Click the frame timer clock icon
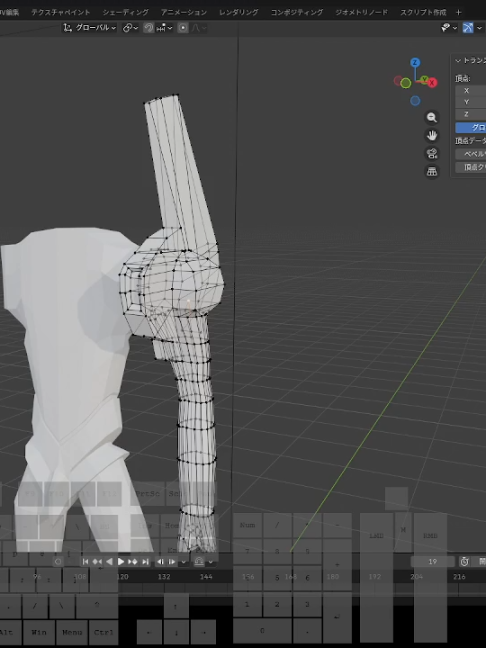The image size is (486, 648). pyautogui.click(x=465, y=562)
